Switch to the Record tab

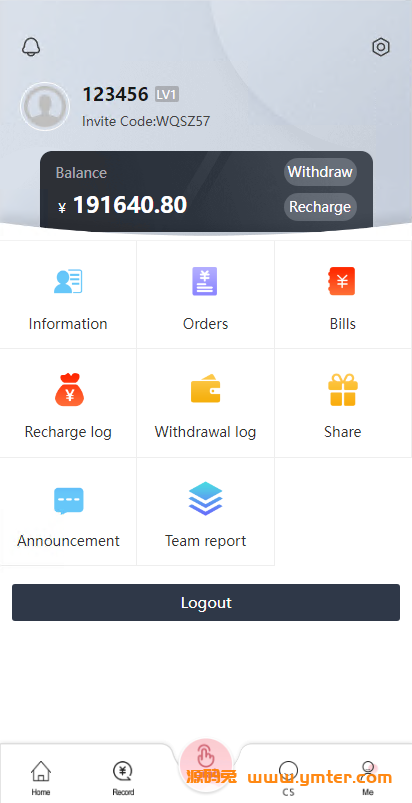[x=123, y=777]
